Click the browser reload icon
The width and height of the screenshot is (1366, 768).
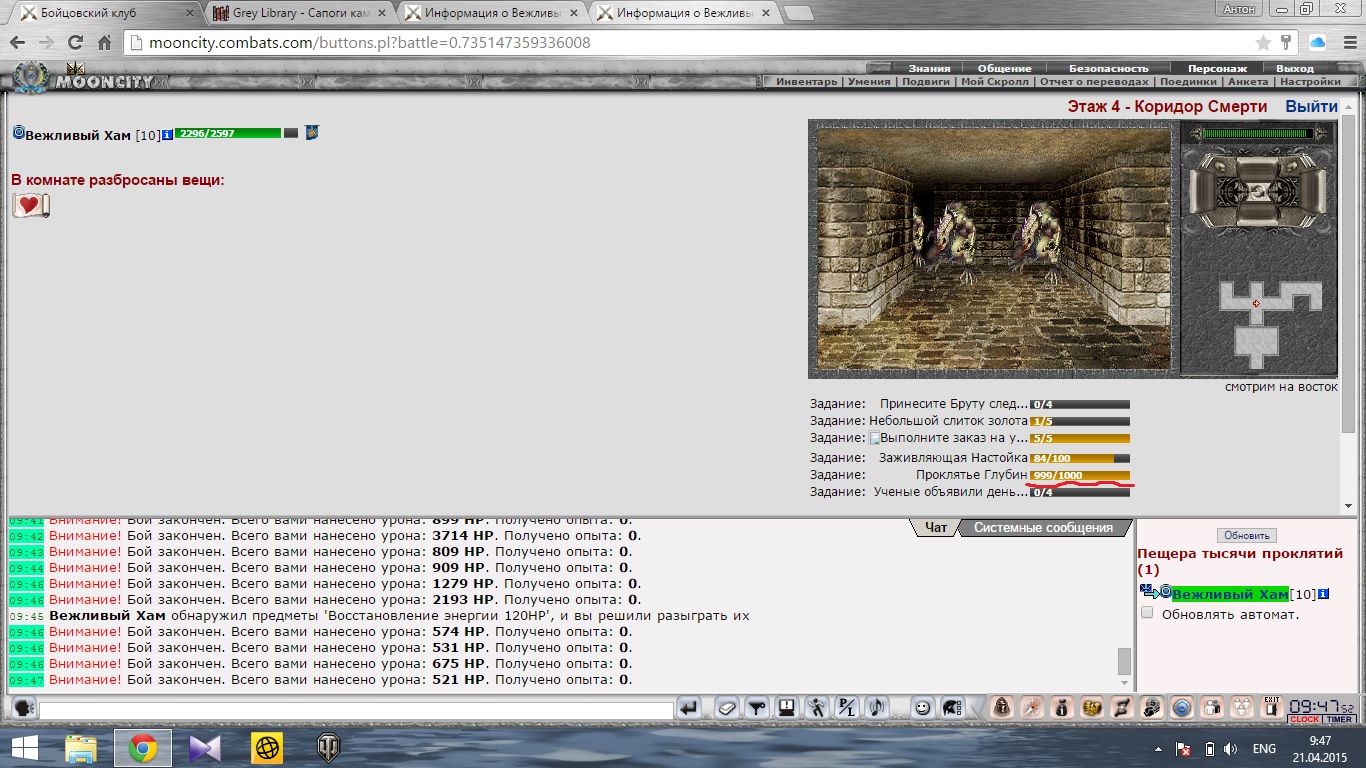tap(75, 43)
